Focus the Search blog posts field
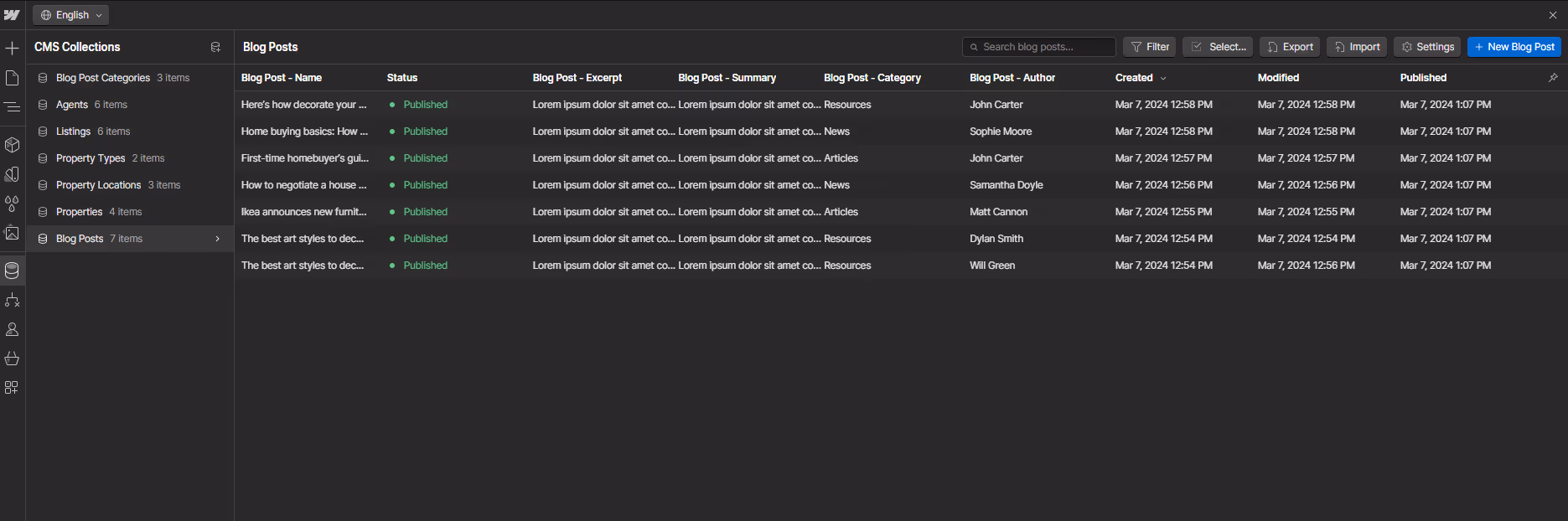Image resolution: width=1568 pixels, height=521 pixels. point(1038,47)
